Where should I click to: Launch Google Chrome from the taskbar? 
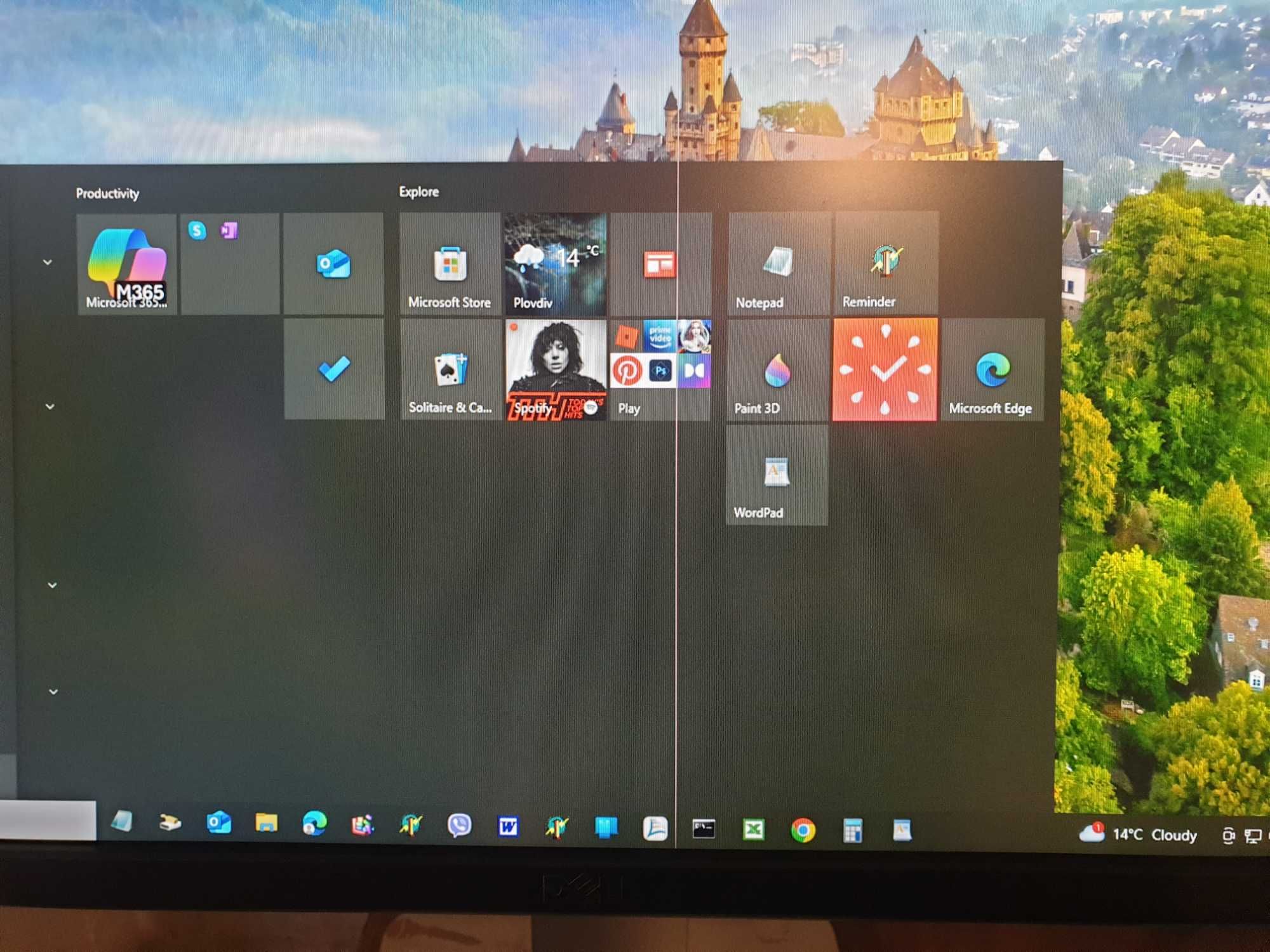(x=803, y=830)
